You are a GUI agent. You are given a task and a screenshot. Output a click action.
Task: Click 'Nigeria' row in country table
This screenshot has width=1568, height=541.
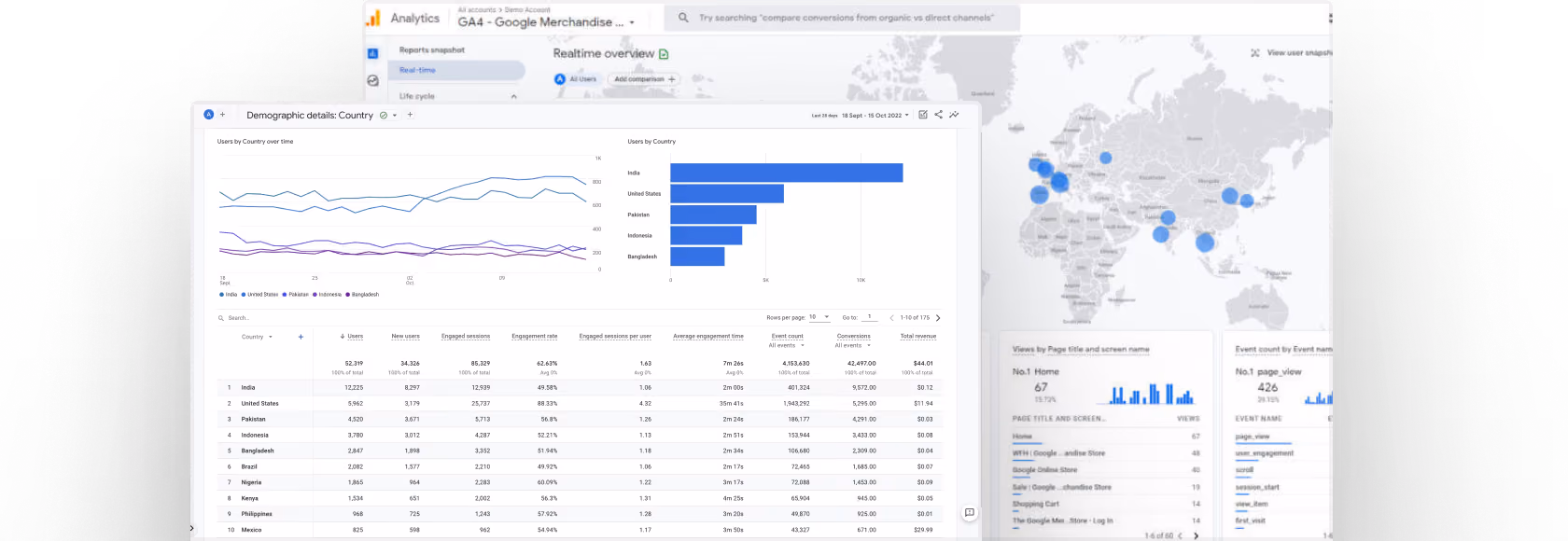(x=580, y=482)
